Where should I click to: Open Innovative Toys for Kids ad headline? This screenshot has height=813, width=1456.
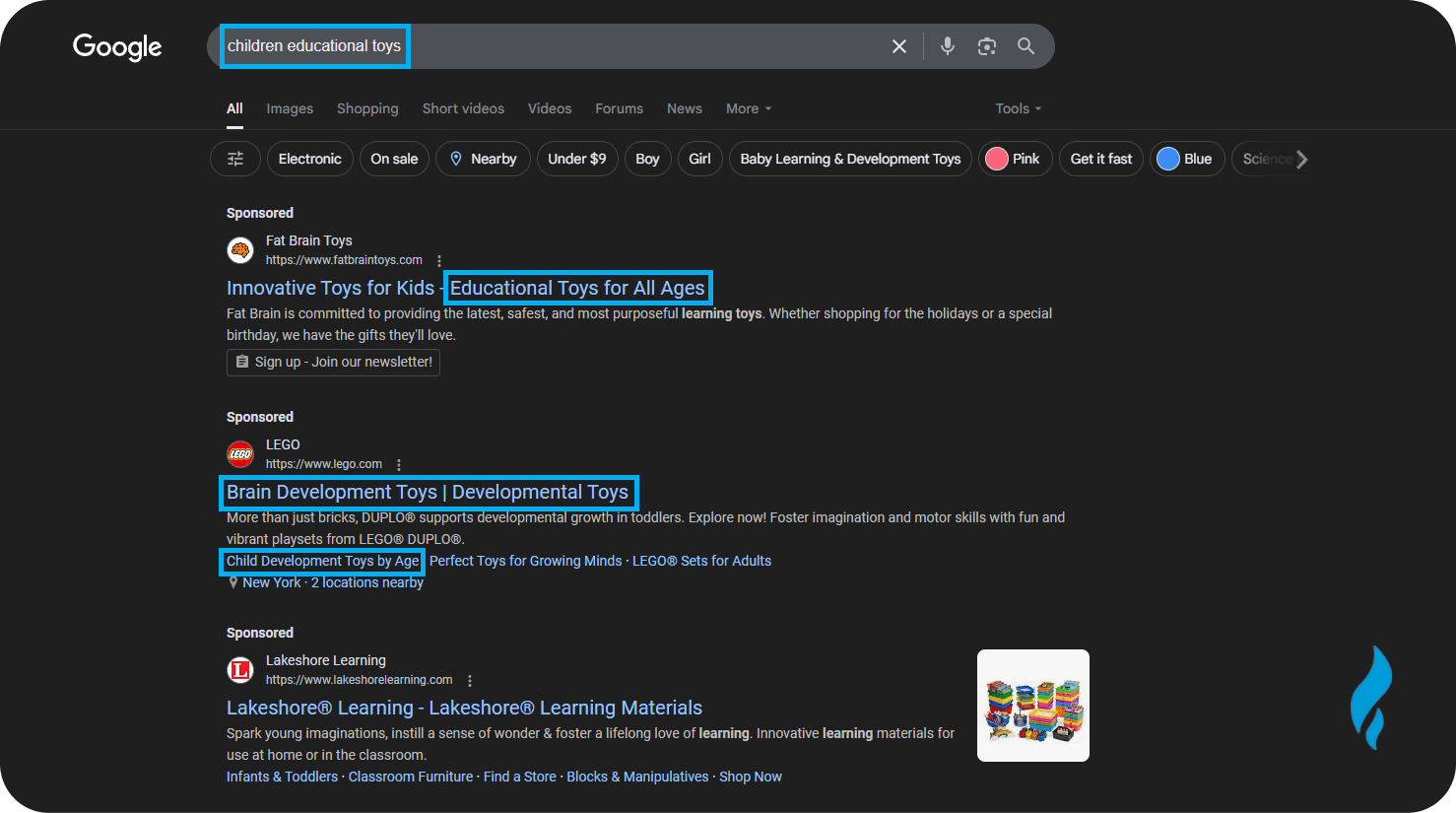(x=466, y=288)
